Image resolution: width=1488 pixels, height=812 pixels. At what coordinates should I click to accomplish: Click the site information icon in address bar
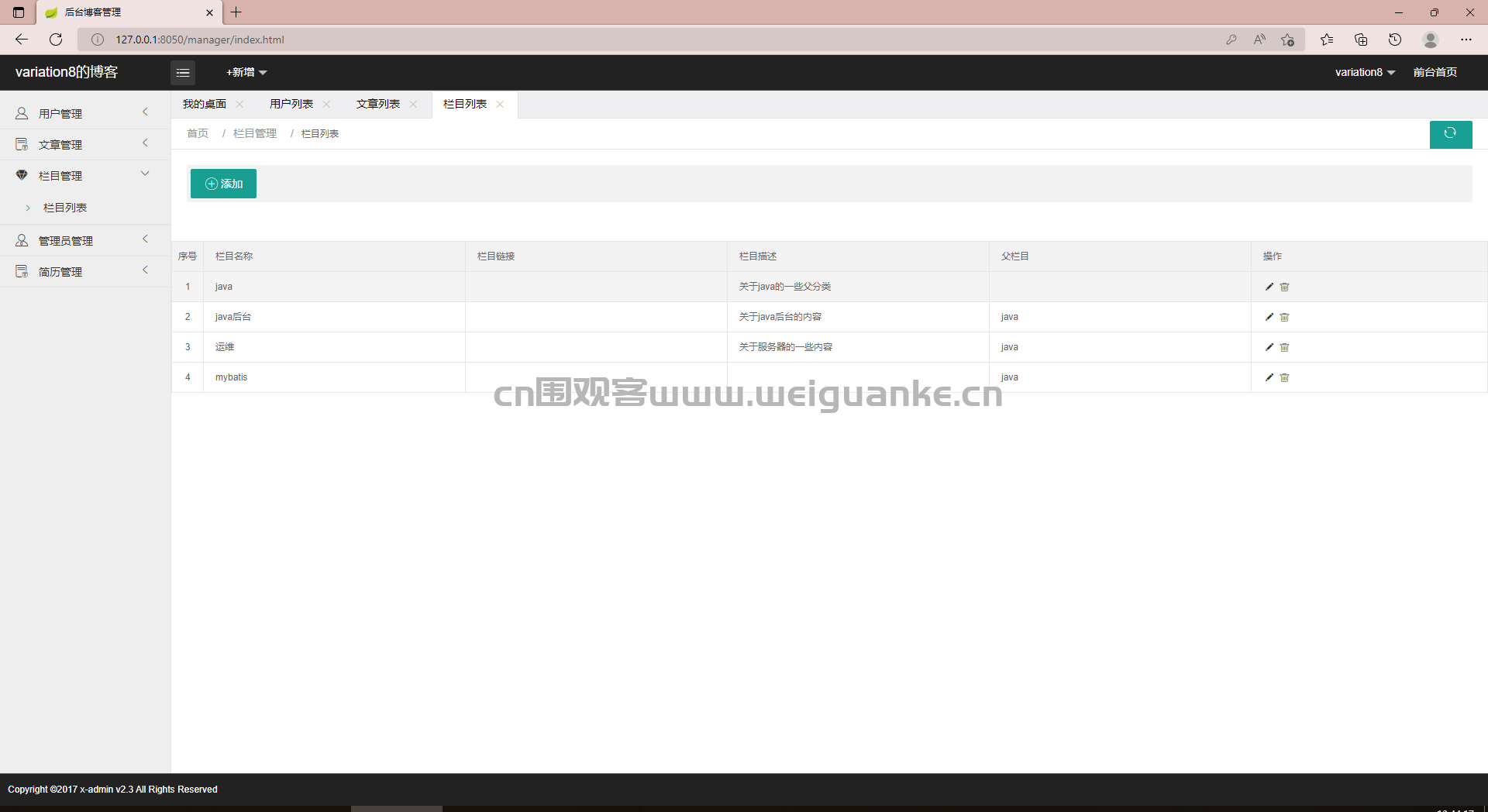pyautogui.click(x=98, y=40)
